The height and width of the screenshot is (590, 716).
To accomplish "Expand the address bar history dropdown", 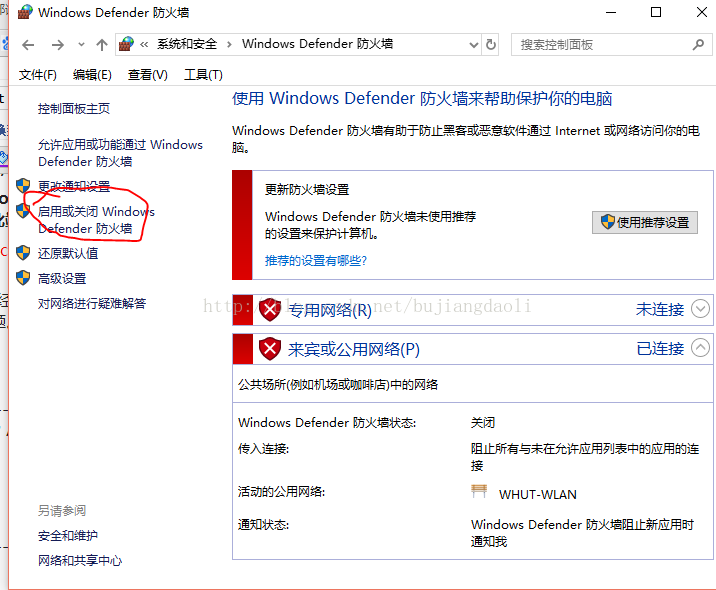I will pyautogui.click(x=474, y=45).
